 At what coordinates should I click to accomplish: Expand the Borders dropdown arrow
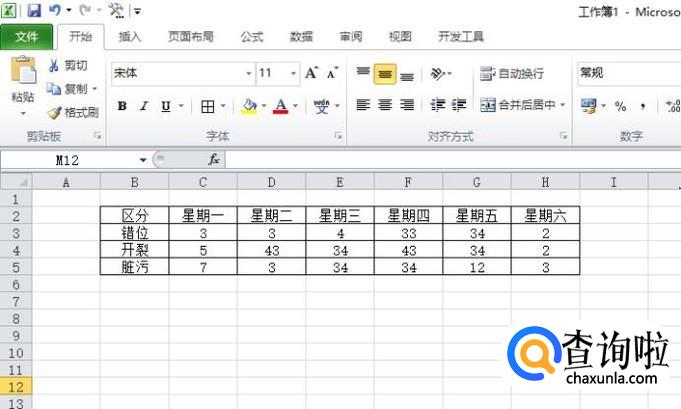click(223, 106)
